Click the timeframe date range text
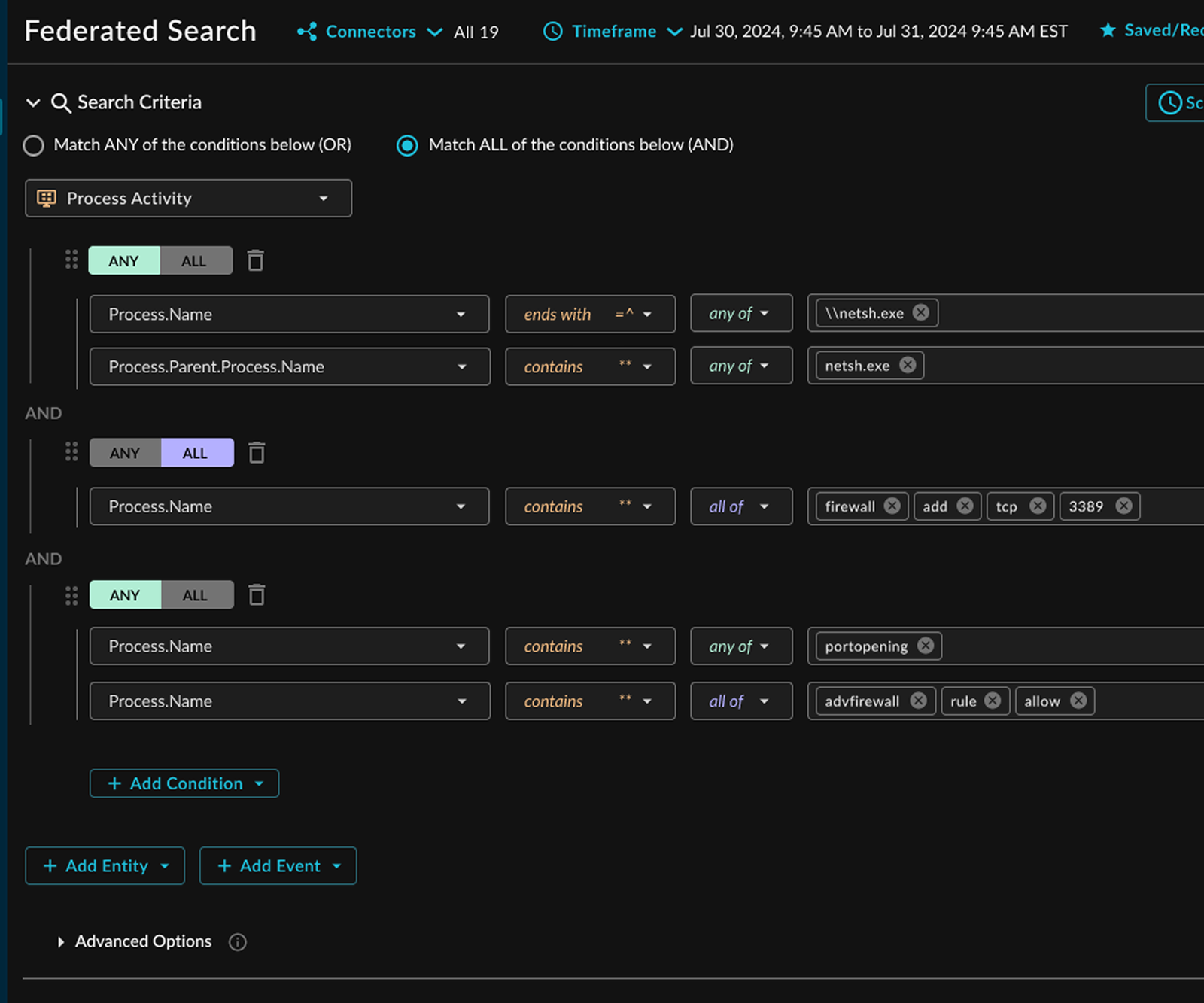 (878, 32)
